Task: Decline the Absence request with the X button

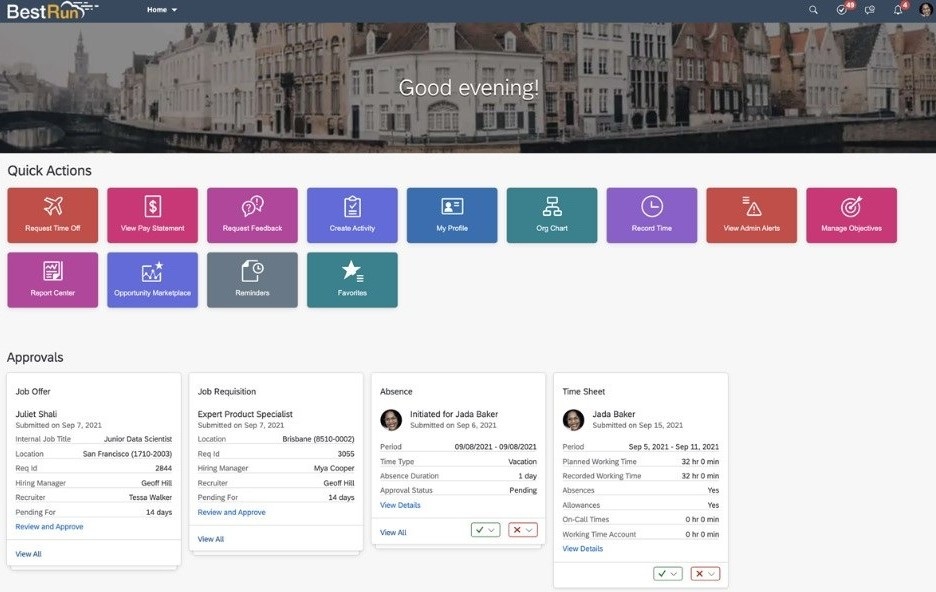Action: (x=523, y=530)
